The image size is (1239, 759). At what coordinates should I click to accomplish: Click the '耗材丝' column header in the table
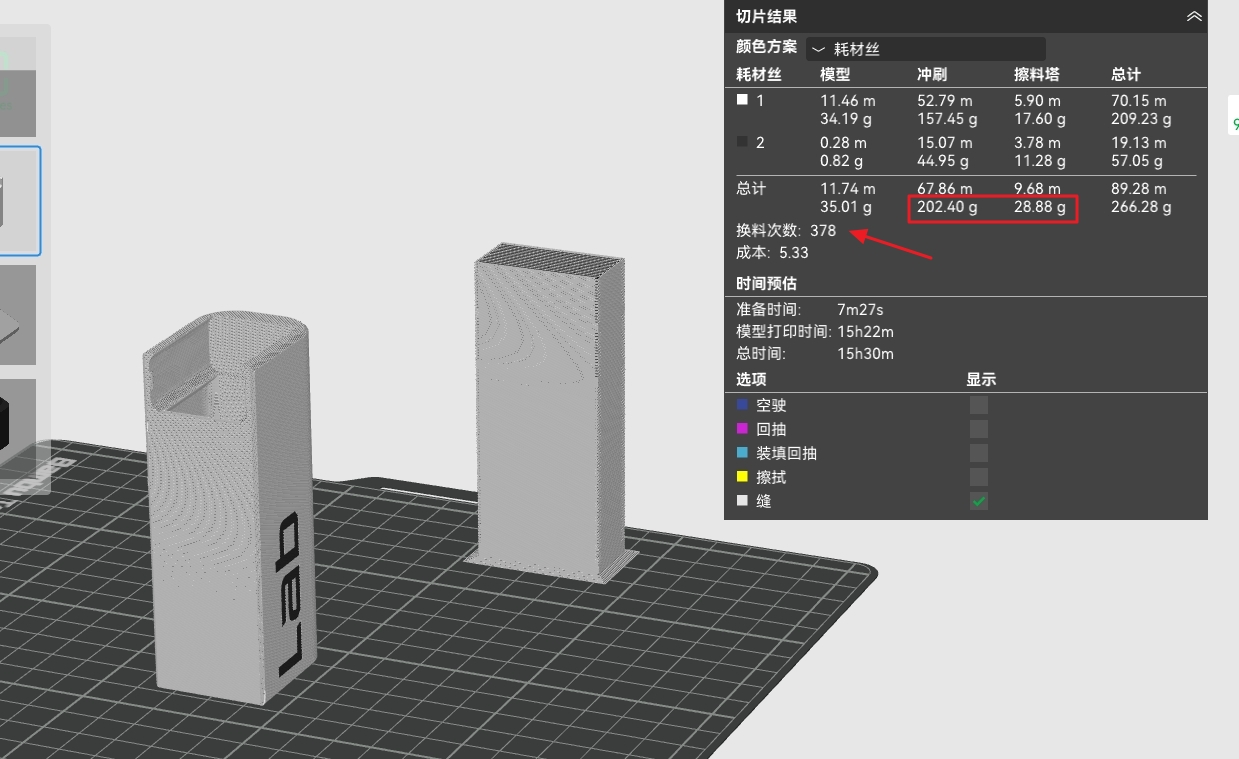[x=759, y=74]
